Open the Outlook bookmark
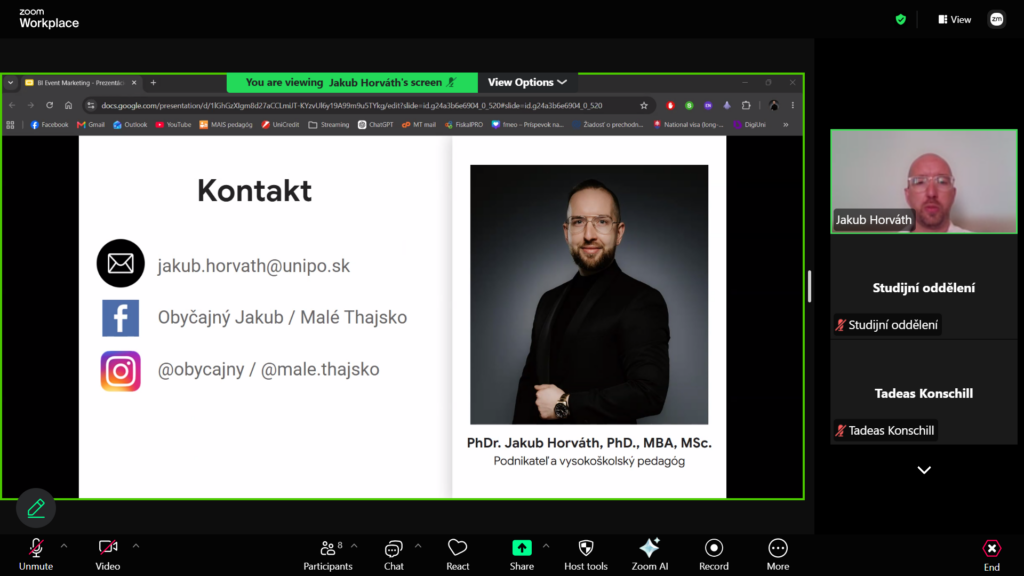This screenshot has width=1024, height=576. click(130, 125)
